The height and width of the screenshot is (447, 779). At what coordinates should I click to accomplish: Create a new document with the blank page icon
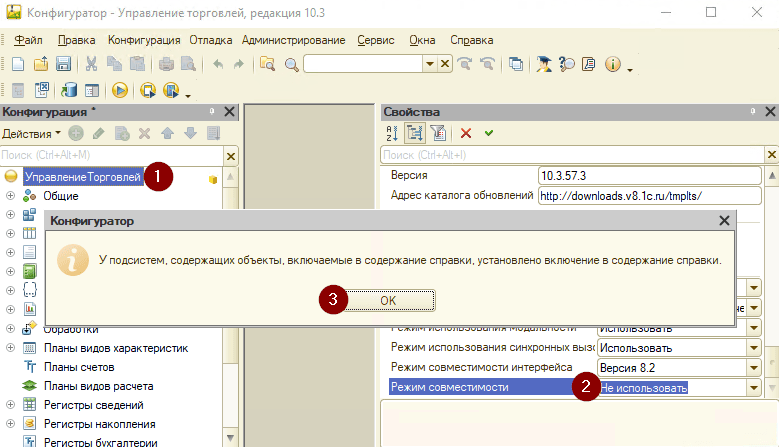[x=18, y=64]
